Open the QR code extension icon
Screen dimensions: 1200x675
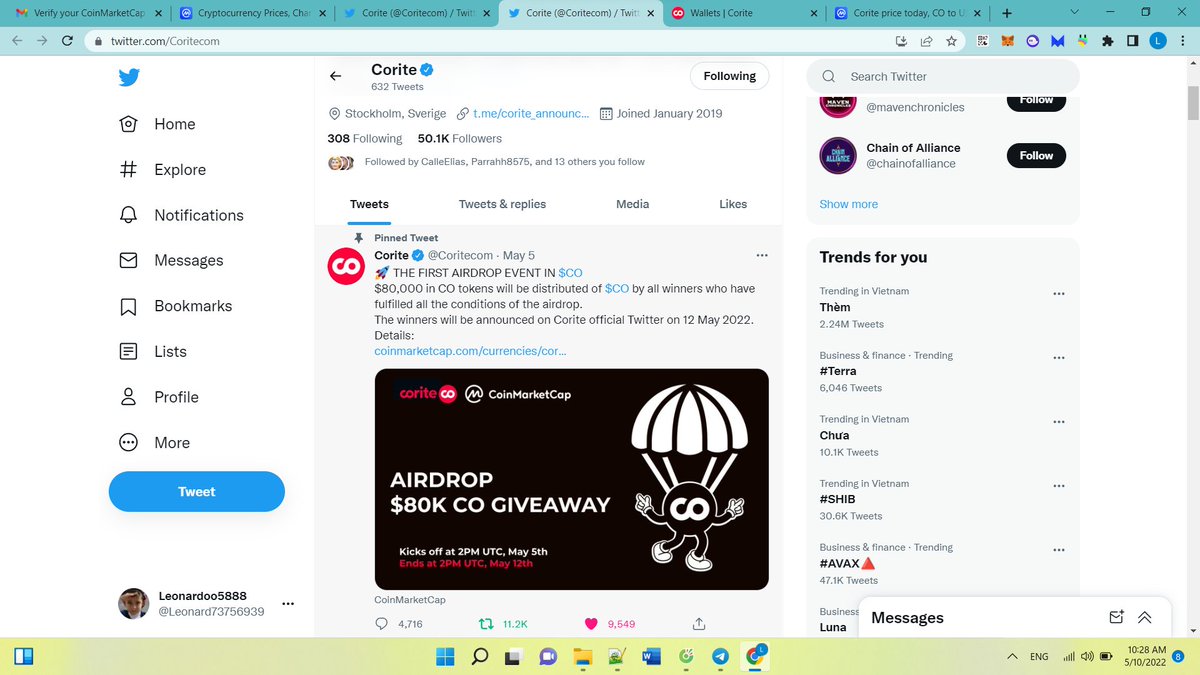tap(983, 41)
